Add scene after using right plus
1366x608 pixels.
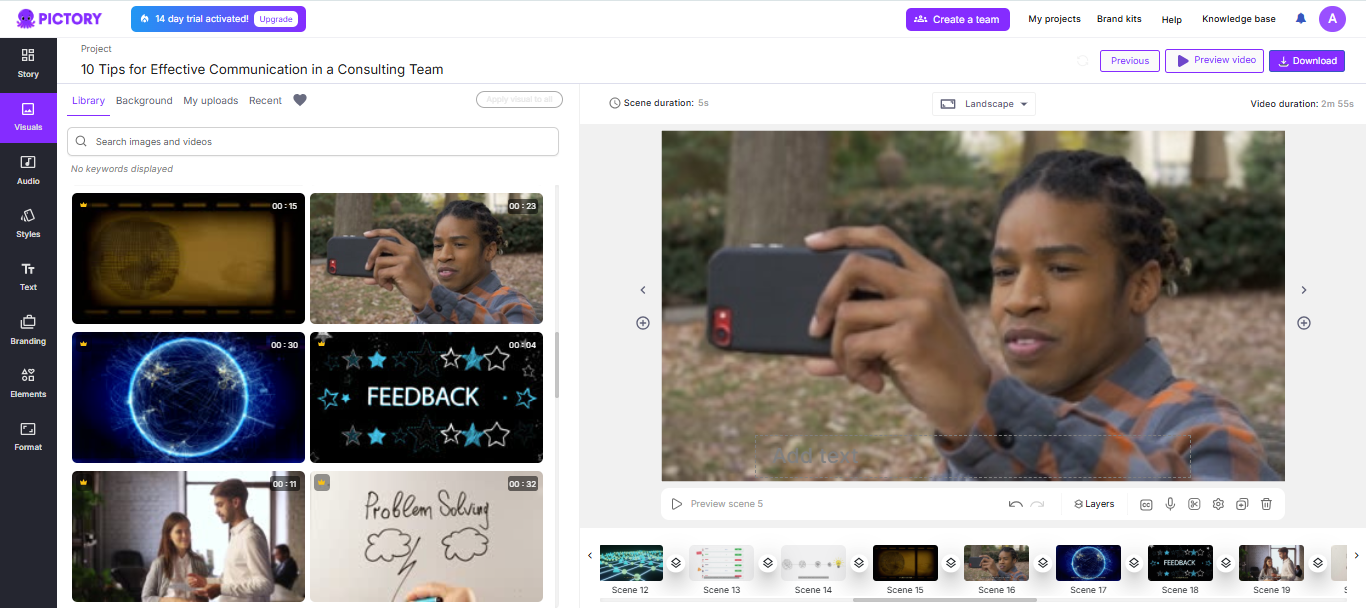pyautogui.click(x=1304, y=323)
